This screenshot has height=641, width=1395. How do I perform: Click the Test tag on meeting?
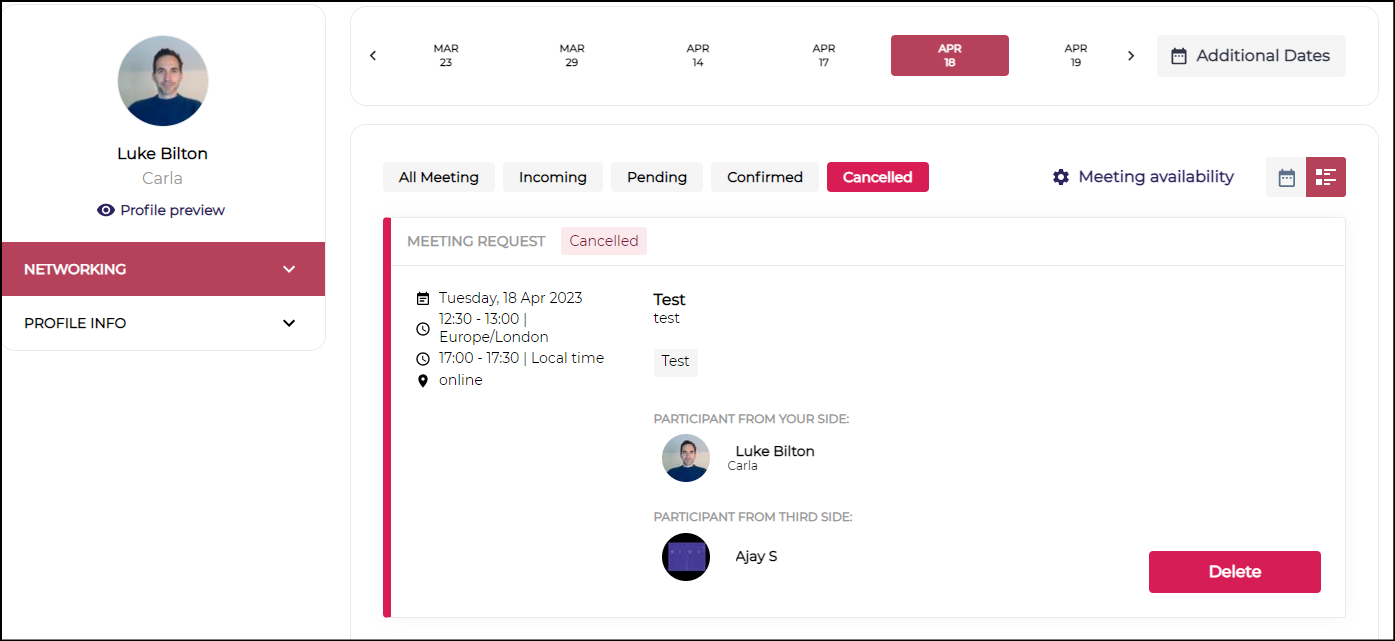[x=675, y=361]
